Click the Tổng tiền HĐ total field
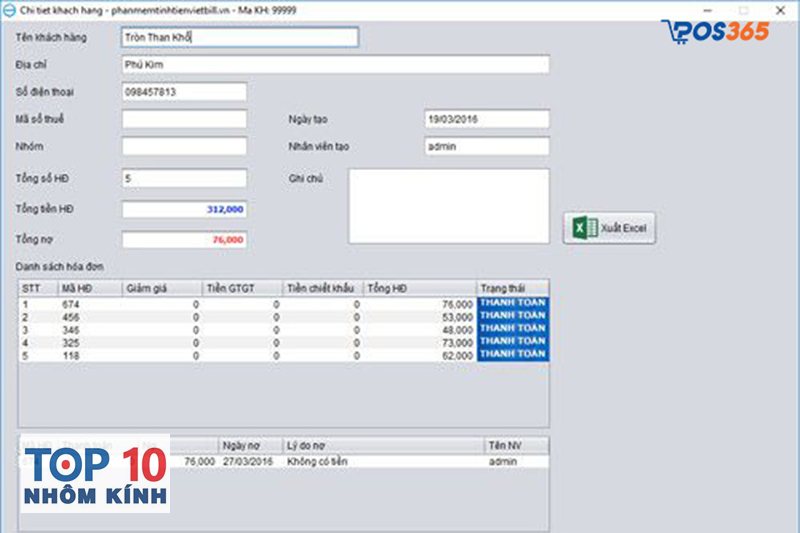 pyautogui.click(x=183, y=209)
